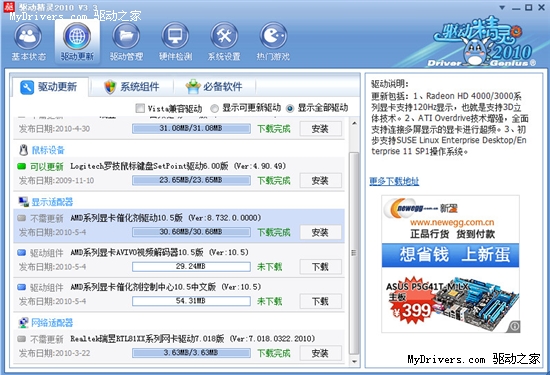Open the 硬件检测 monitor icon
550x375 pixels.
tap(175, 35)
